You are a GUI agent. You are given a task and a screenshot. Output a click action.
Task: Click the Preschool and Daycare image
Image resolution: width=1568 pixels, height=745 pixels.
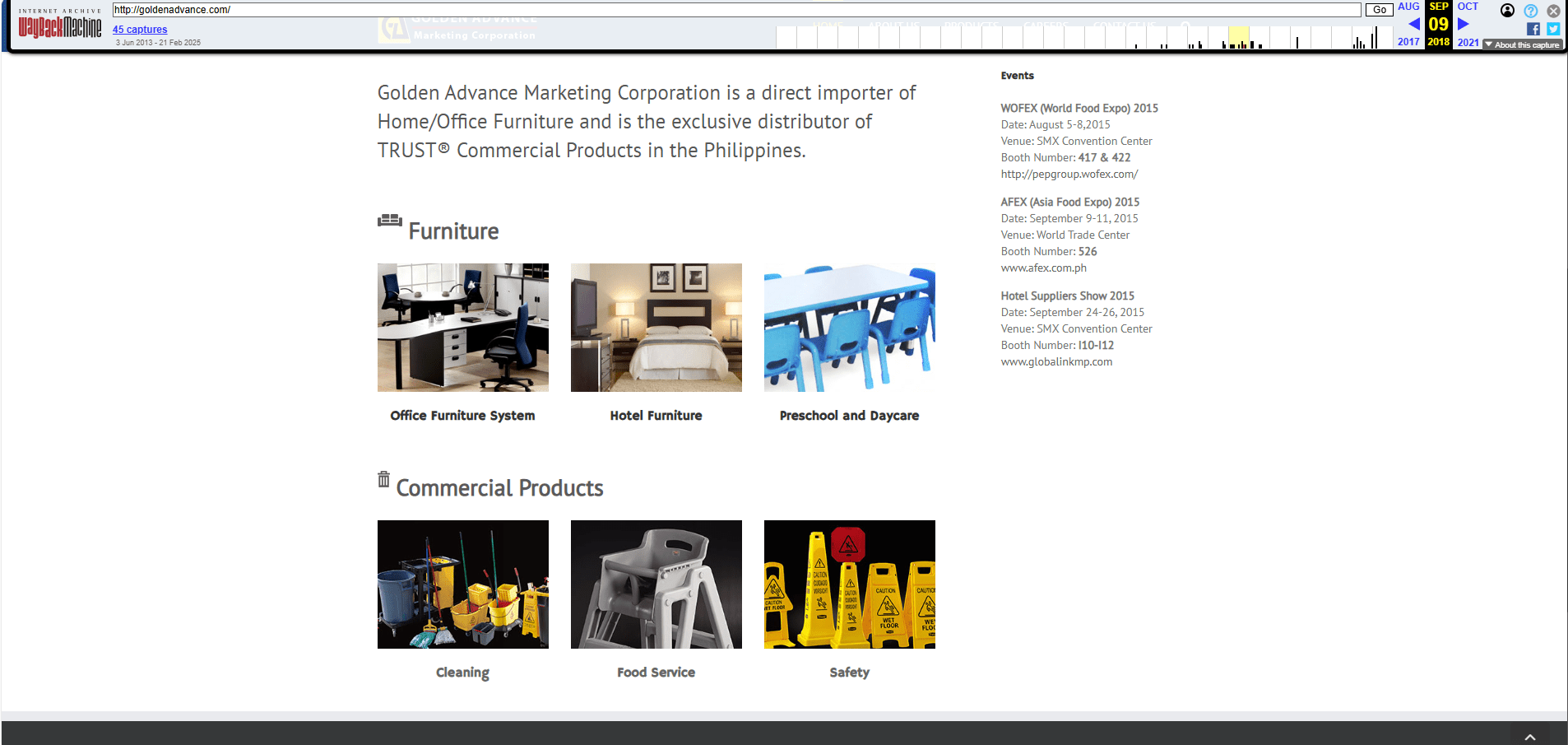[x=849, y=328]
